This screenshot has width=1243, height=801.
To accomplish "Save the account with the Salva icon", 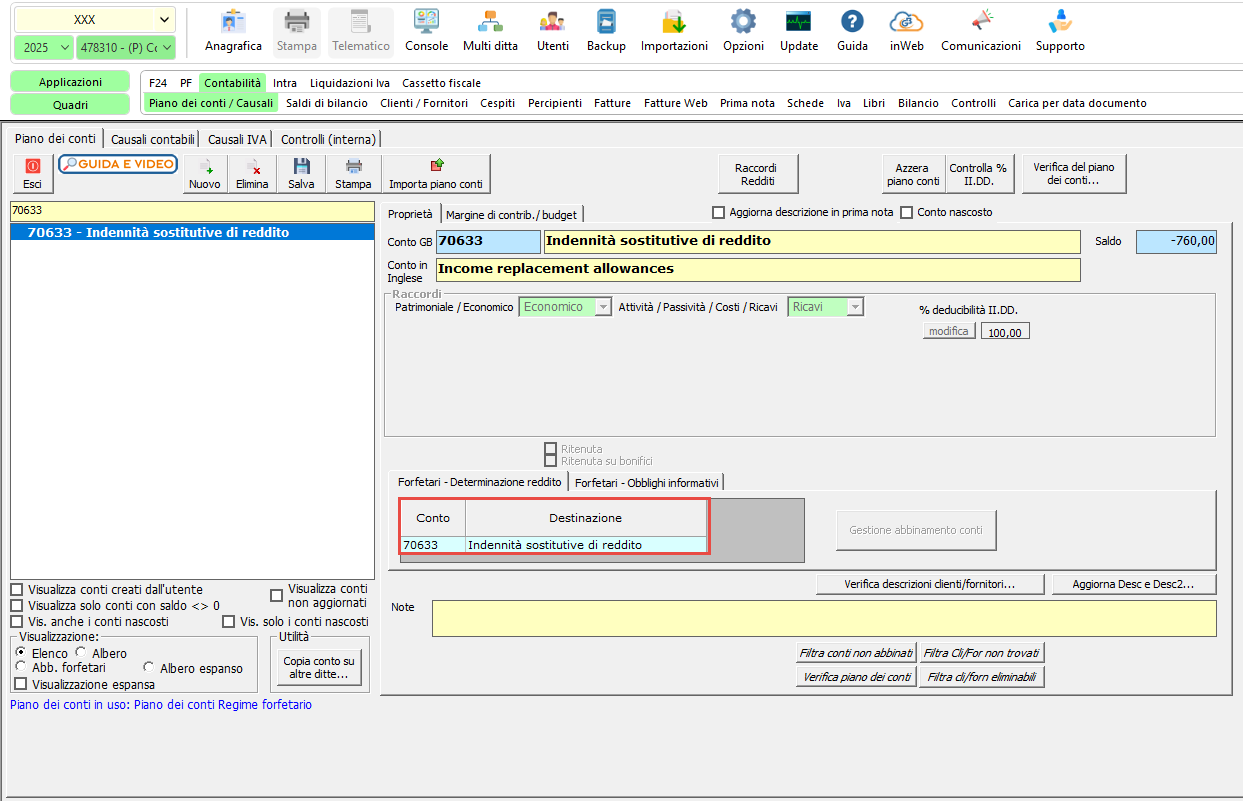I will pos(301,174).
